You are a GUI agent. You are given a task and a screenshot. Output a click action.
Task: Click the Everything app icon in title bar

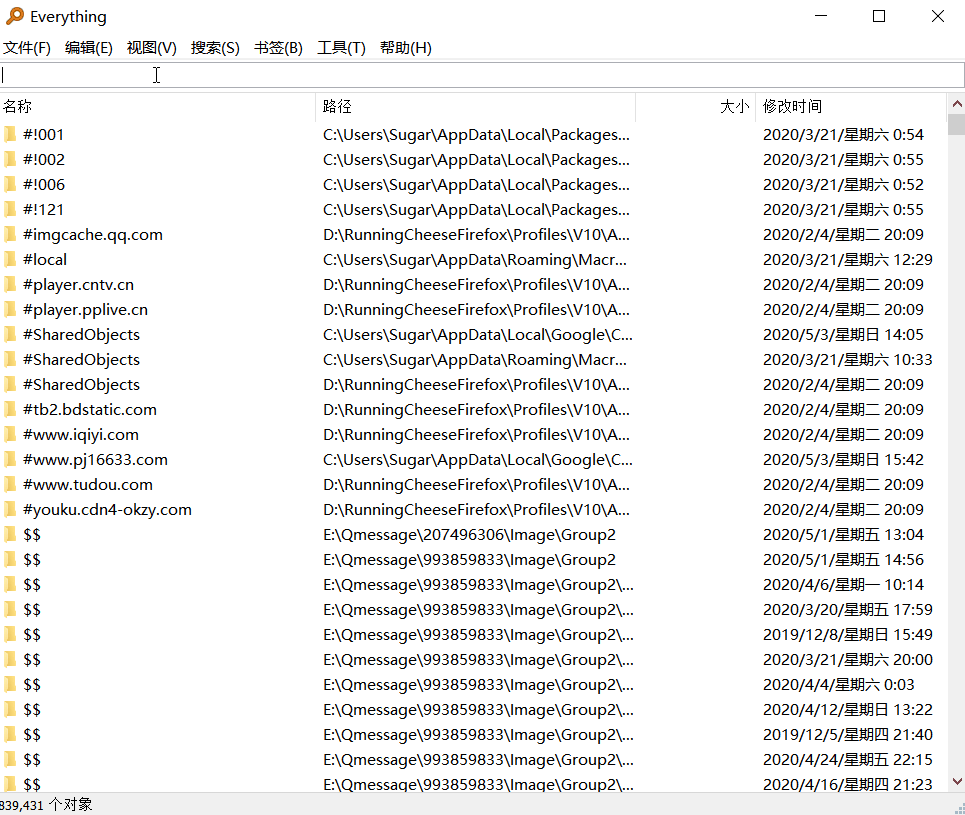click(15, 16)
